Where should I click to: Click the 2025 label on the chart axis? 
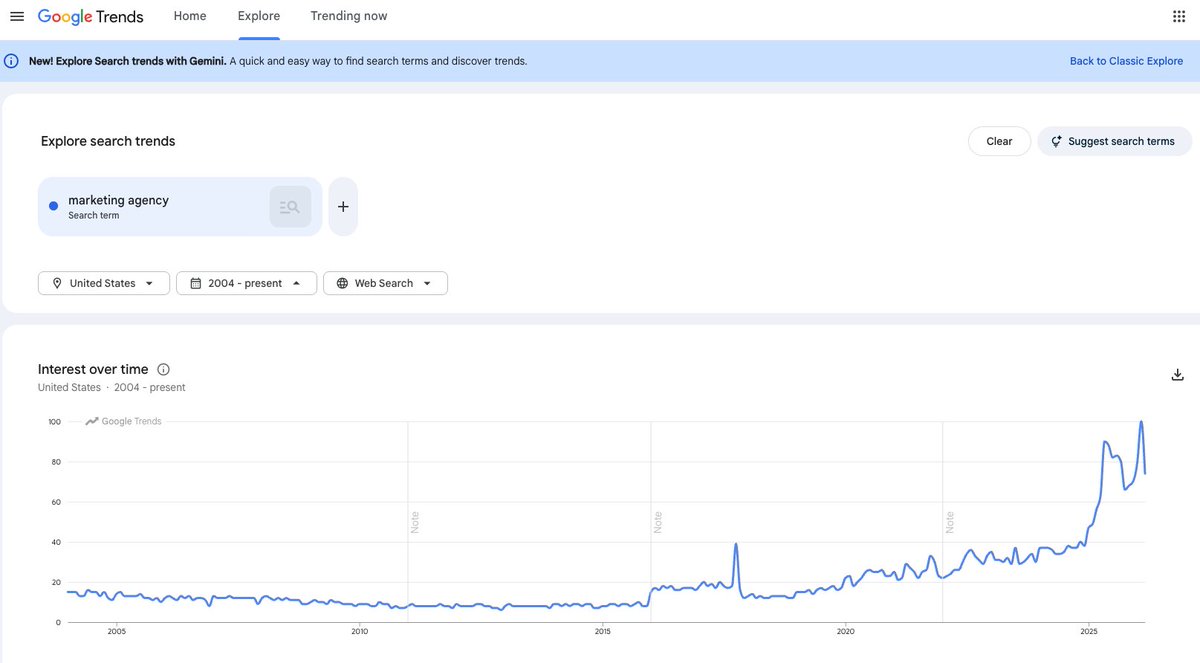[1089, 631]
